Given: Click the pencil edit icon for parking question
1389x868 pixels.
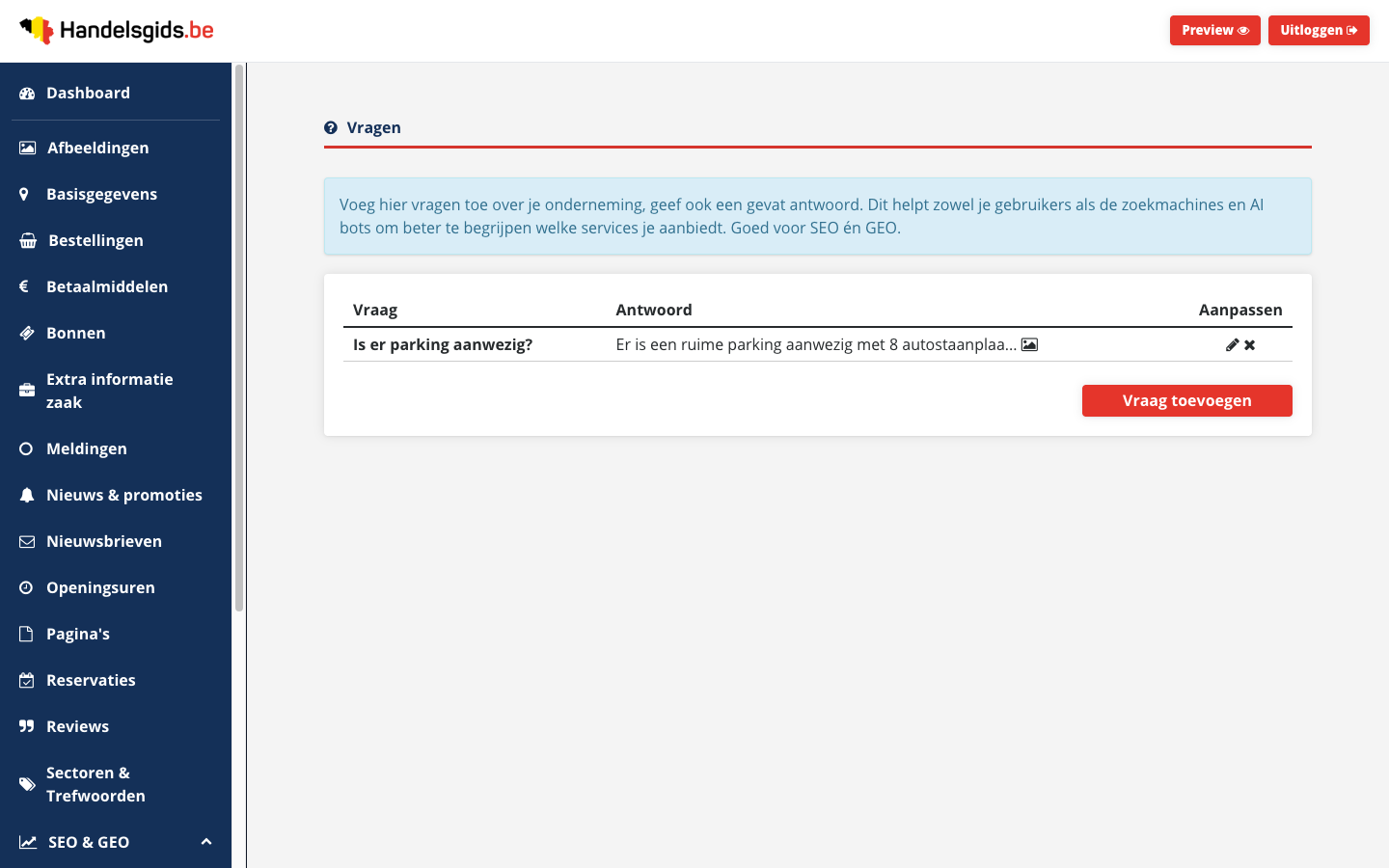Looking at the screenshot, I should [x=1232, y=344].
